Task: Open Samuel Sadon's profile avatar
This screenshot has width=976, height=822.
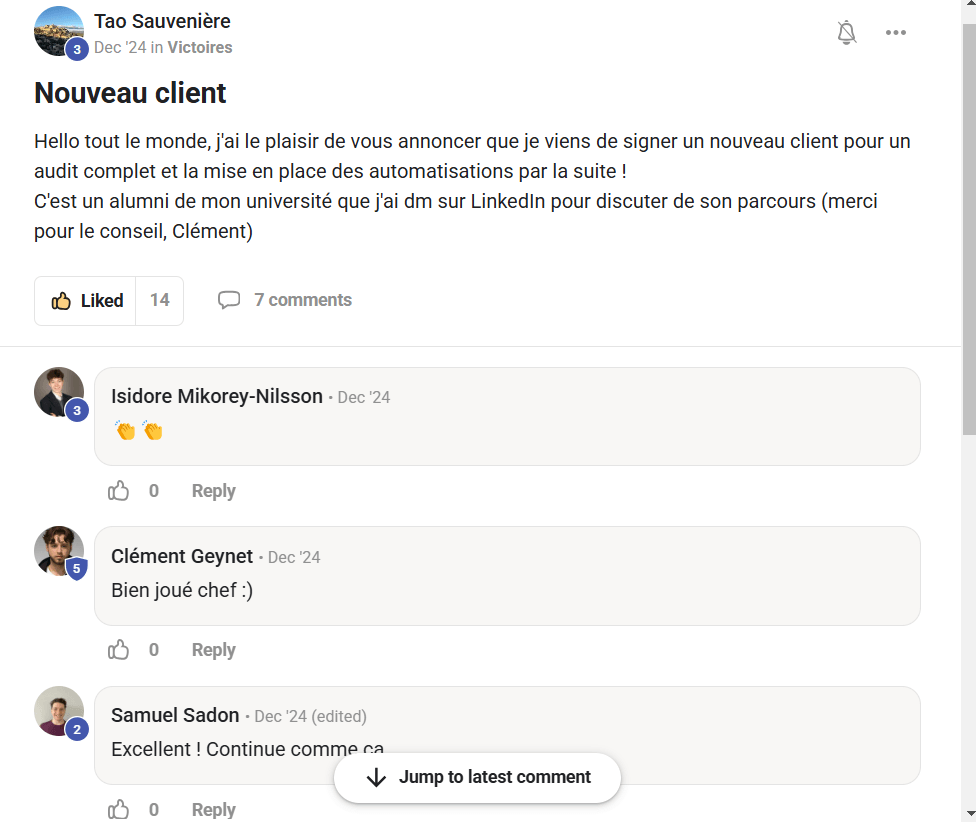Action: pyautogui.click(x=58, y=710)
